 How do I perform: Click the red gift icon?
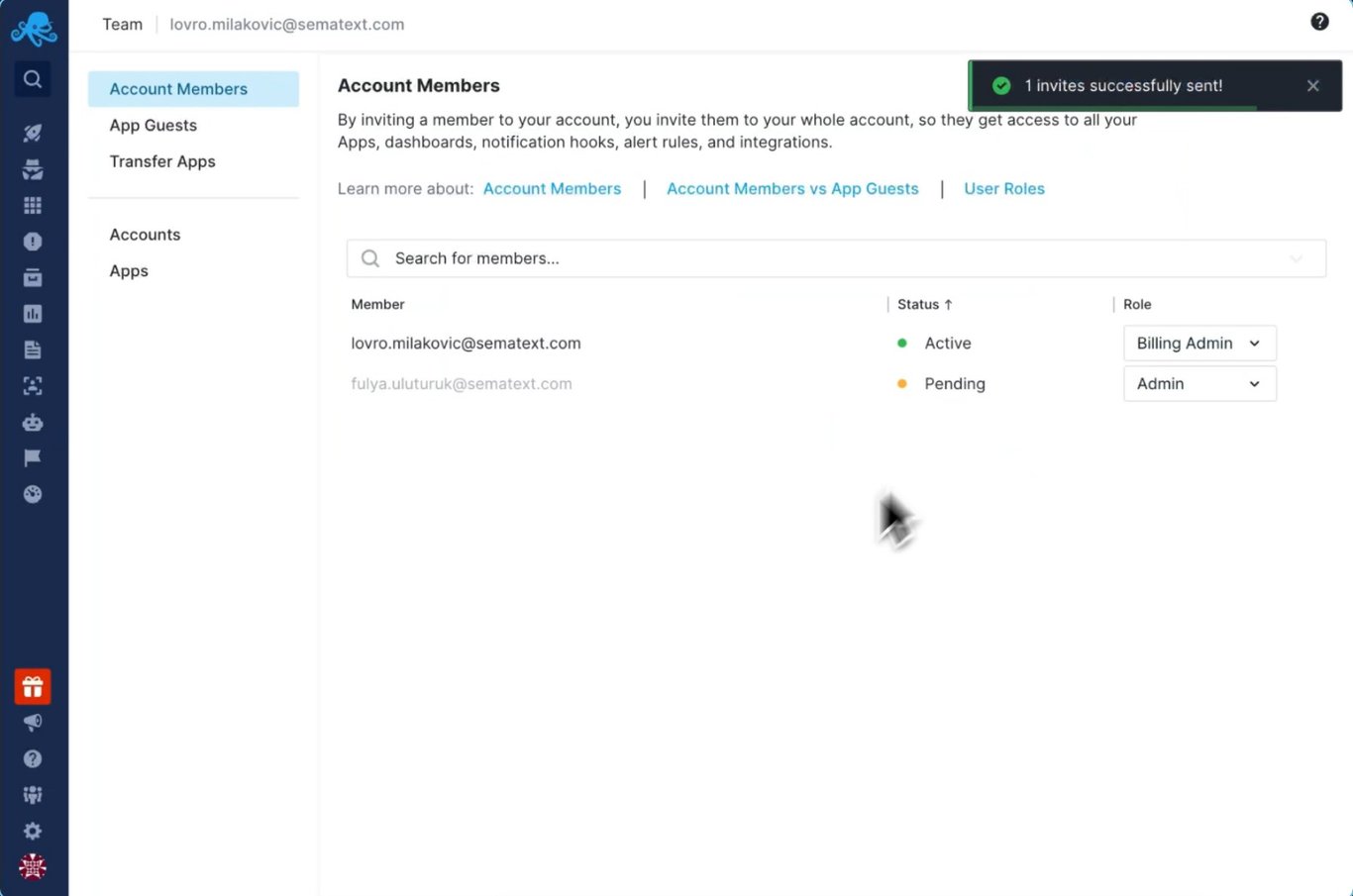[33, 686]
